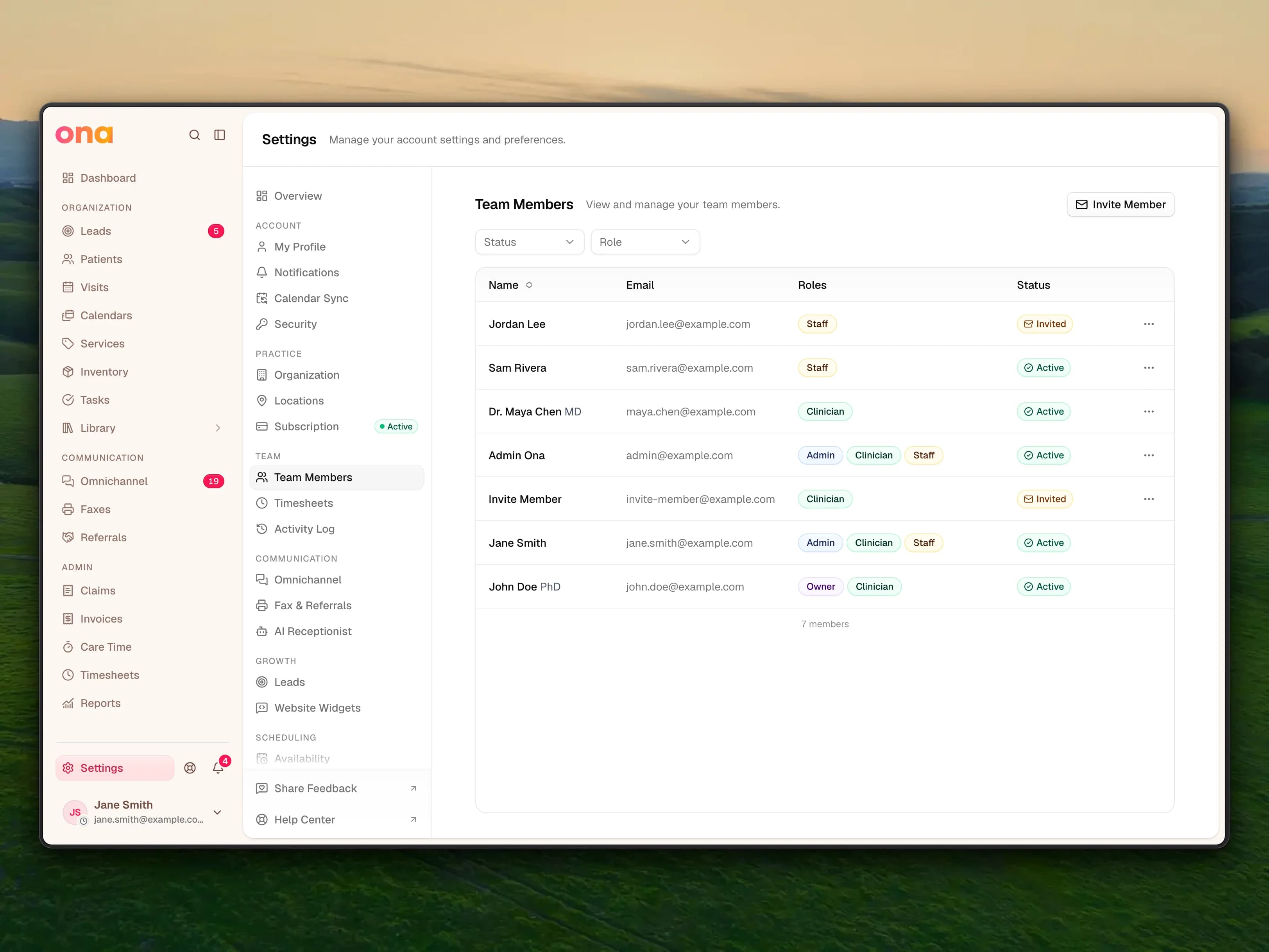This screenshot has height=952, width=1269.
Task: Go to Leads in main sidebar Organization
Action: click(x=143, y=231)
